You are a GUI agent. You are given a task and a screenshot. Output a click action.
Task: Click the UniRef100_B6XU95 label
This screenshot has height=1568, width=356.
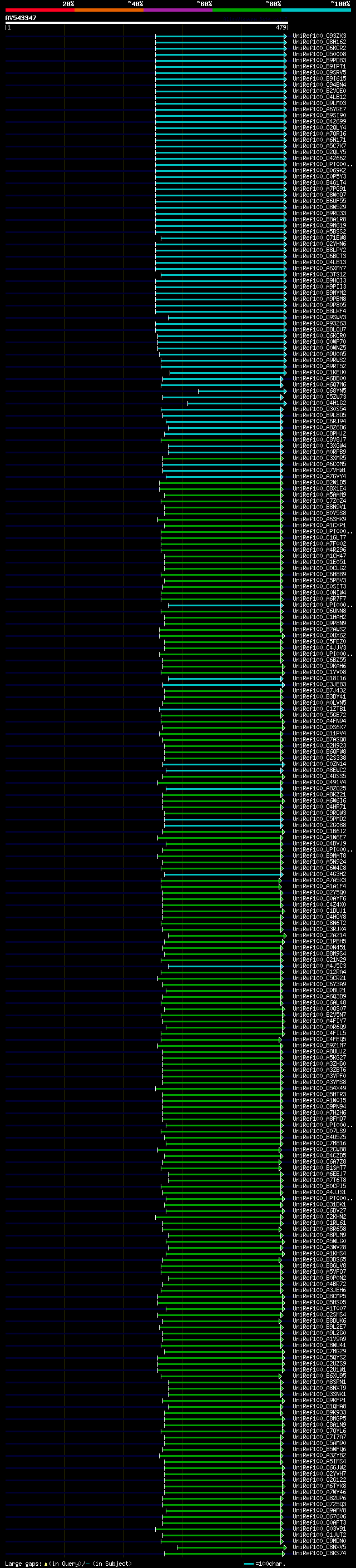coord(319,1376)
